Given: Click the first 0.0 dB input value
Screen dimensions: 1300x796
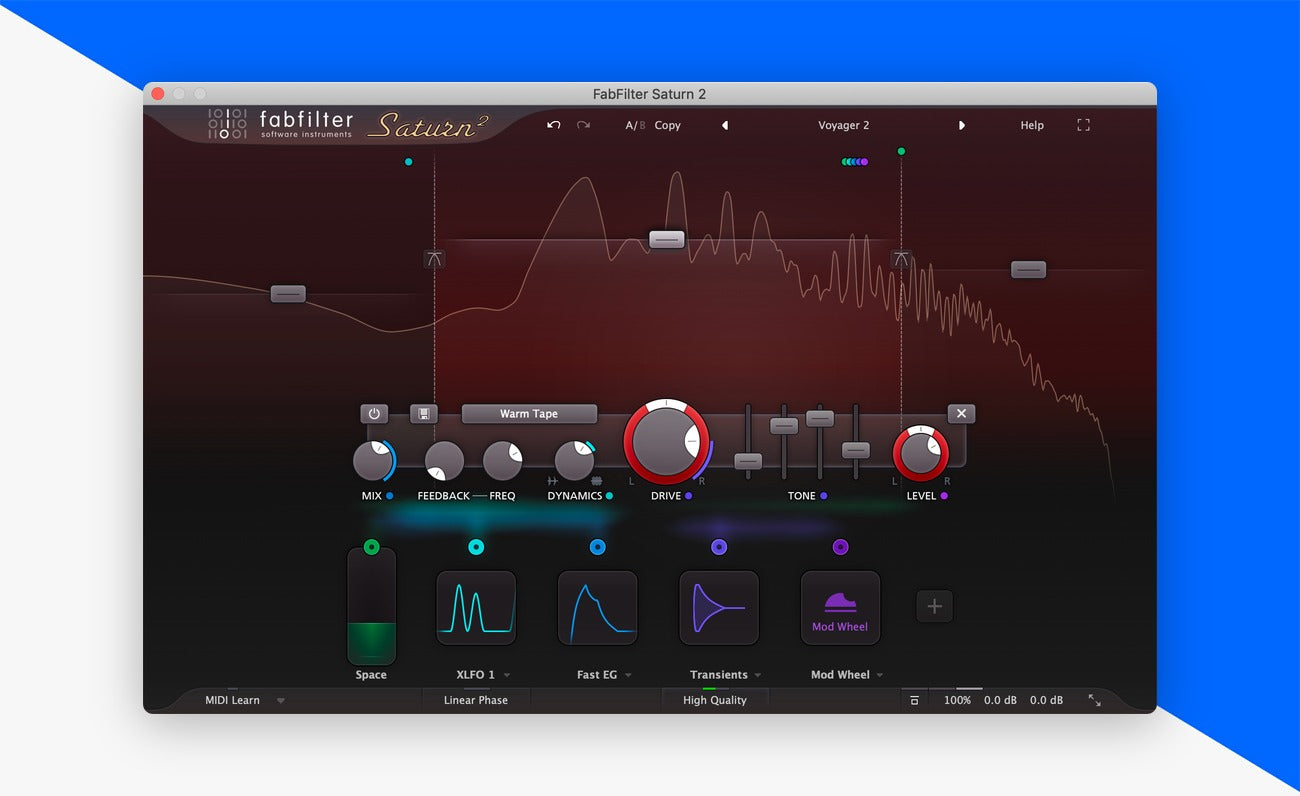Looking at the screenshot, I should pos(1000,700).
